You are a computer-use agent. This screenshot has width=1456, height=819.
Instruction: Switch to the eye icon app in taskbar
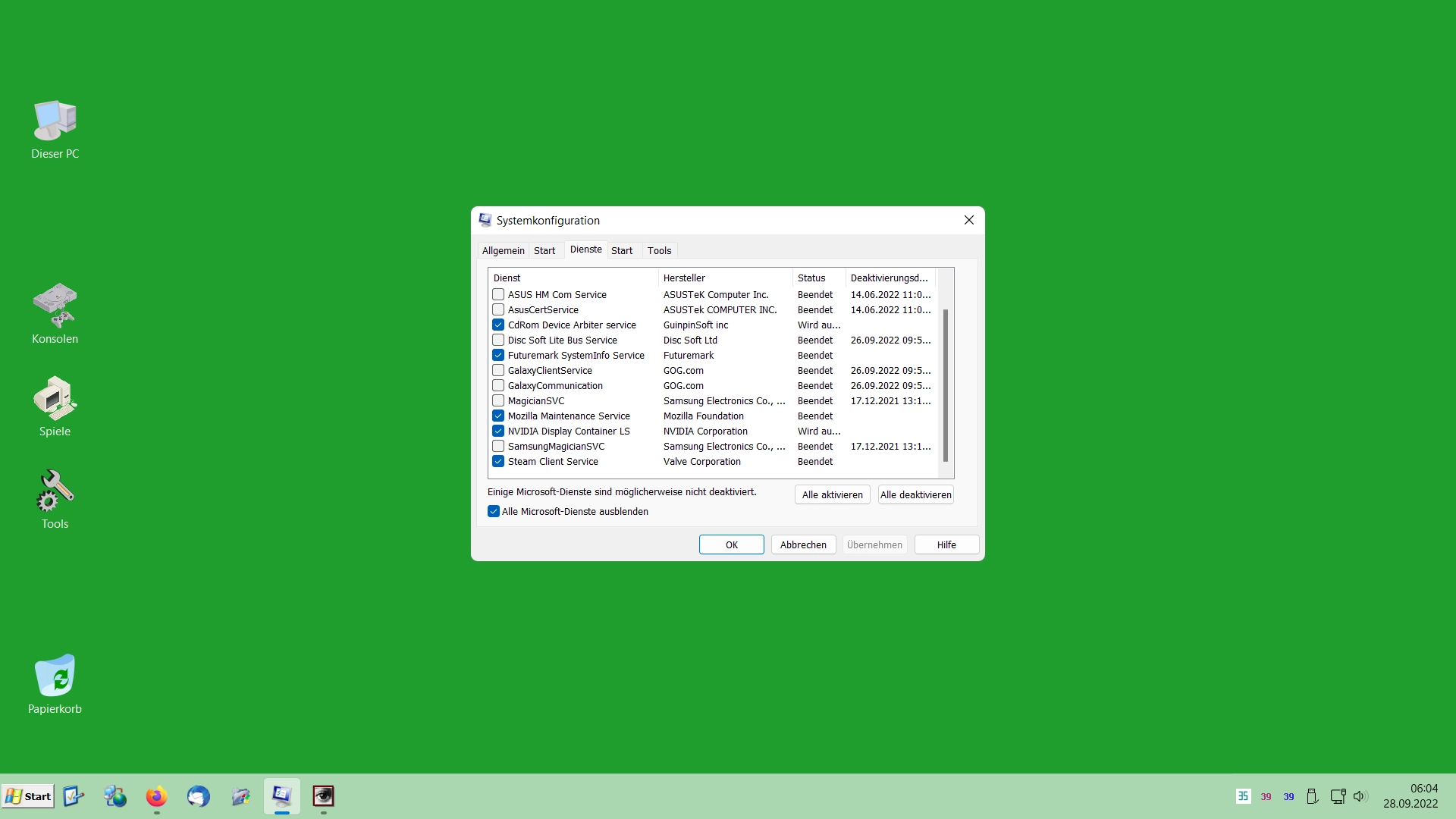pyautogui.click(x=324, y=796)
